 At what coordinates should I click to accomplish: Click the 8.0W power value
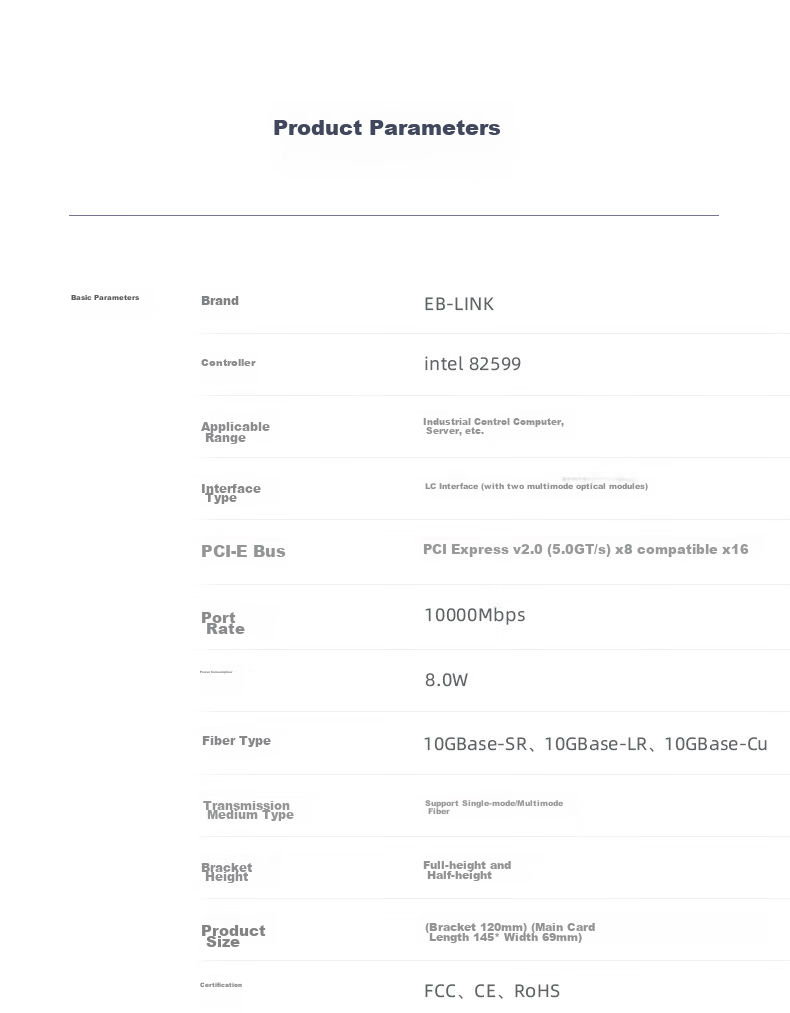[446, 680]
